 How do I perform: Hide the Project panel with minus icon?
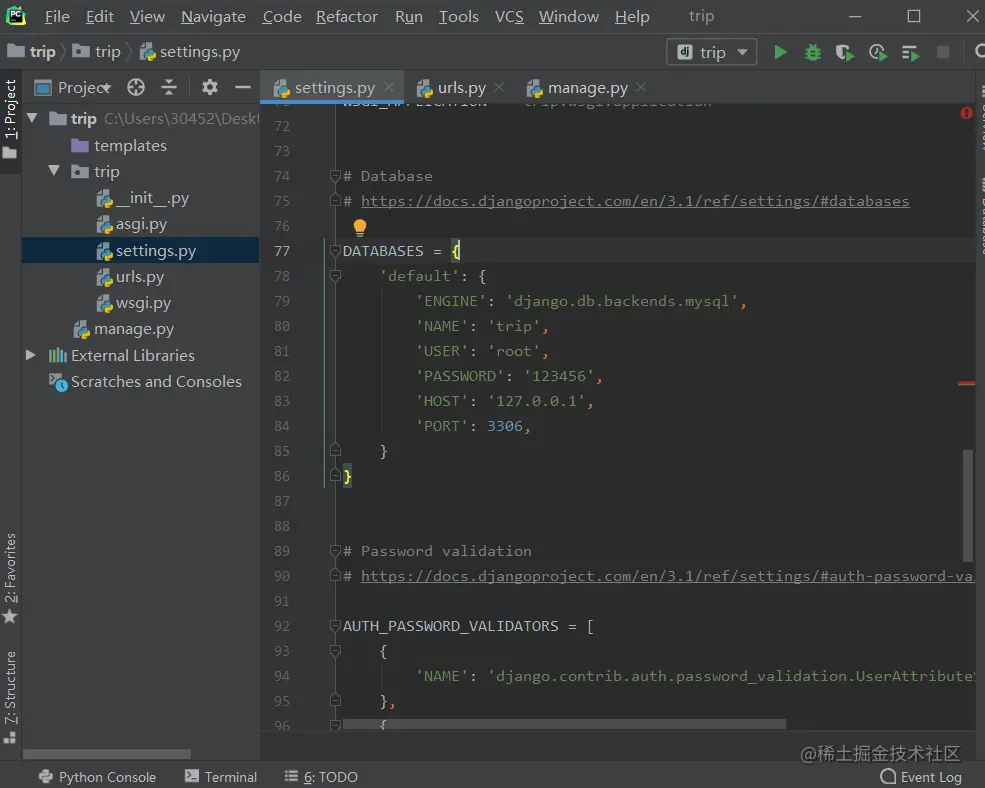pos(242,87)
